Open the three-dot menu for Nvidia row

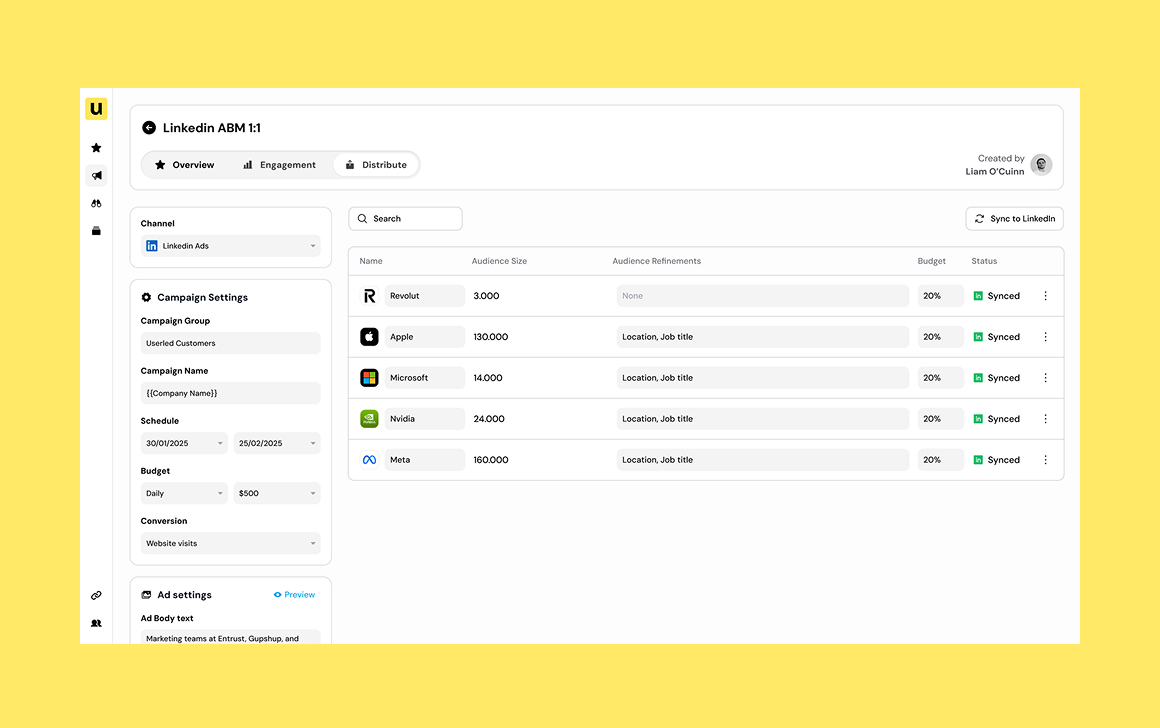pos(1045,419)
